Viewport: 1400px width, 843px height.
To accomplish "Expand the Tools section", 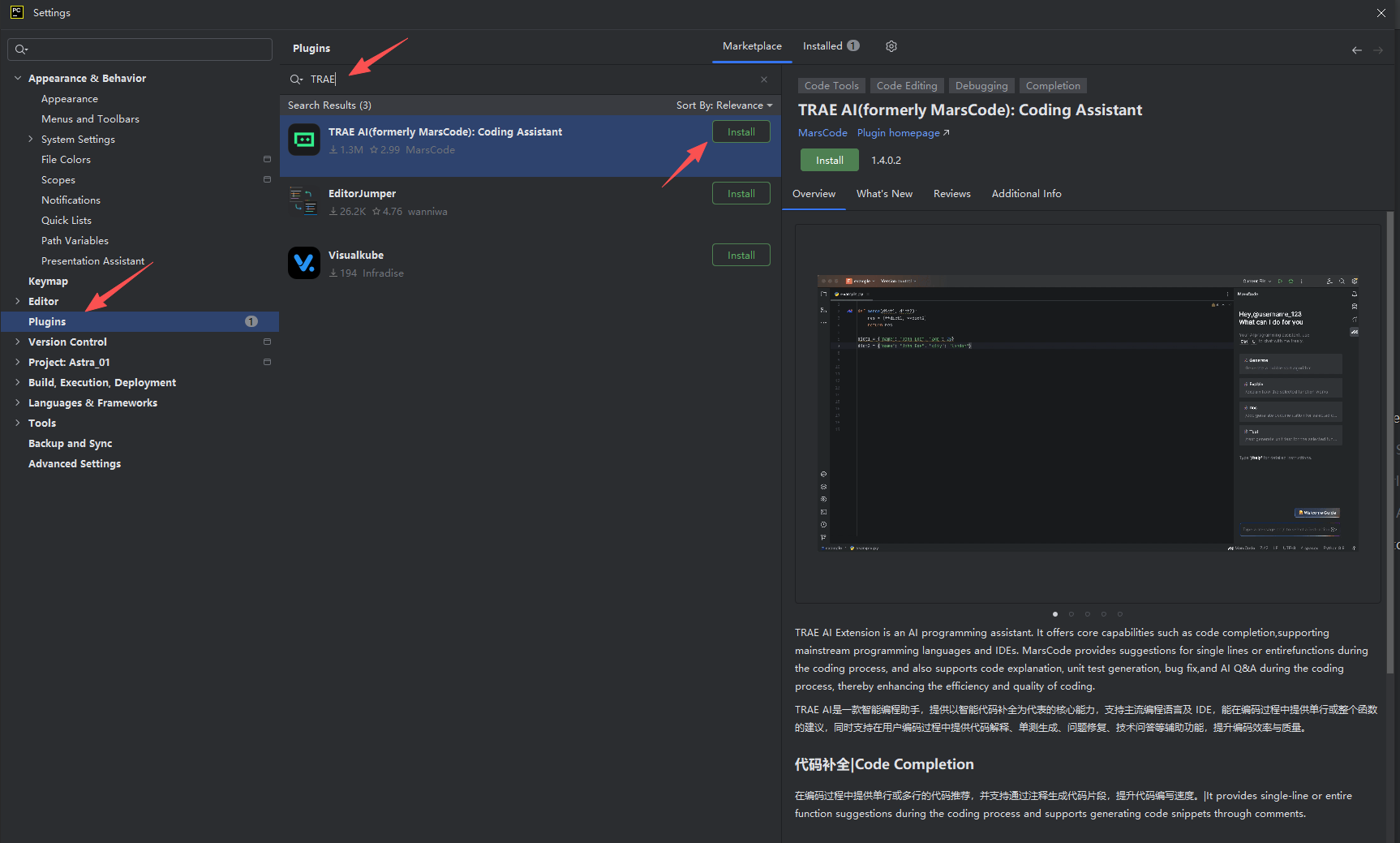I will (x=18, y=423).
